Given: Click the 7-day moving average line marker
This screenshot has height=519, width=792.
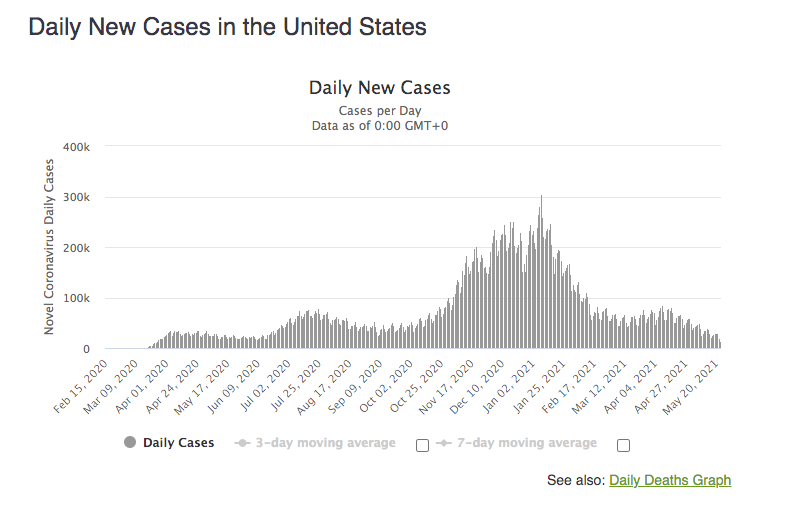Looking at the screenshot, I should [x=443, y=443].
